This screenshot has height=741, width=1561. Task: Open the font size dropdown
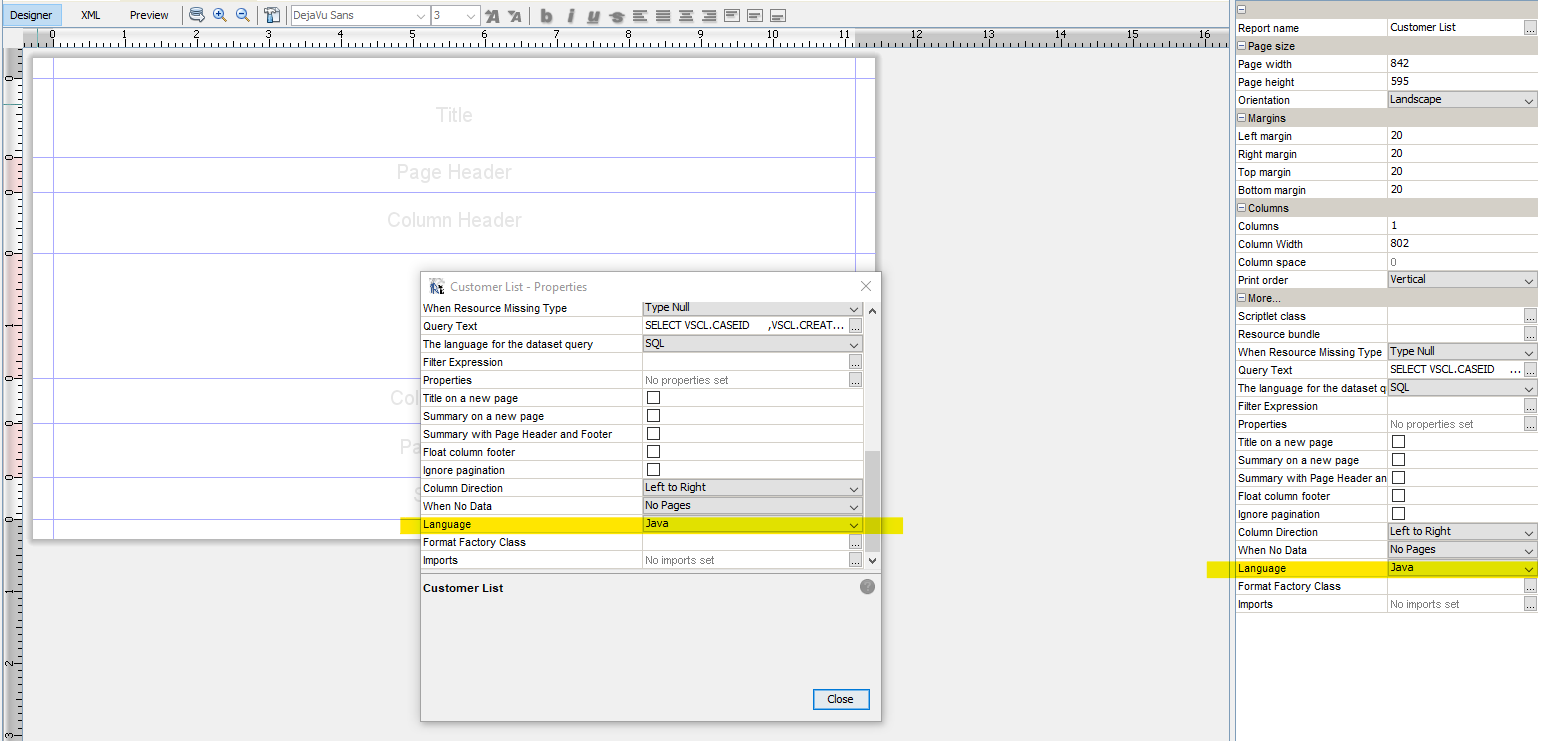pyautogui.click(x=455, y=16)
